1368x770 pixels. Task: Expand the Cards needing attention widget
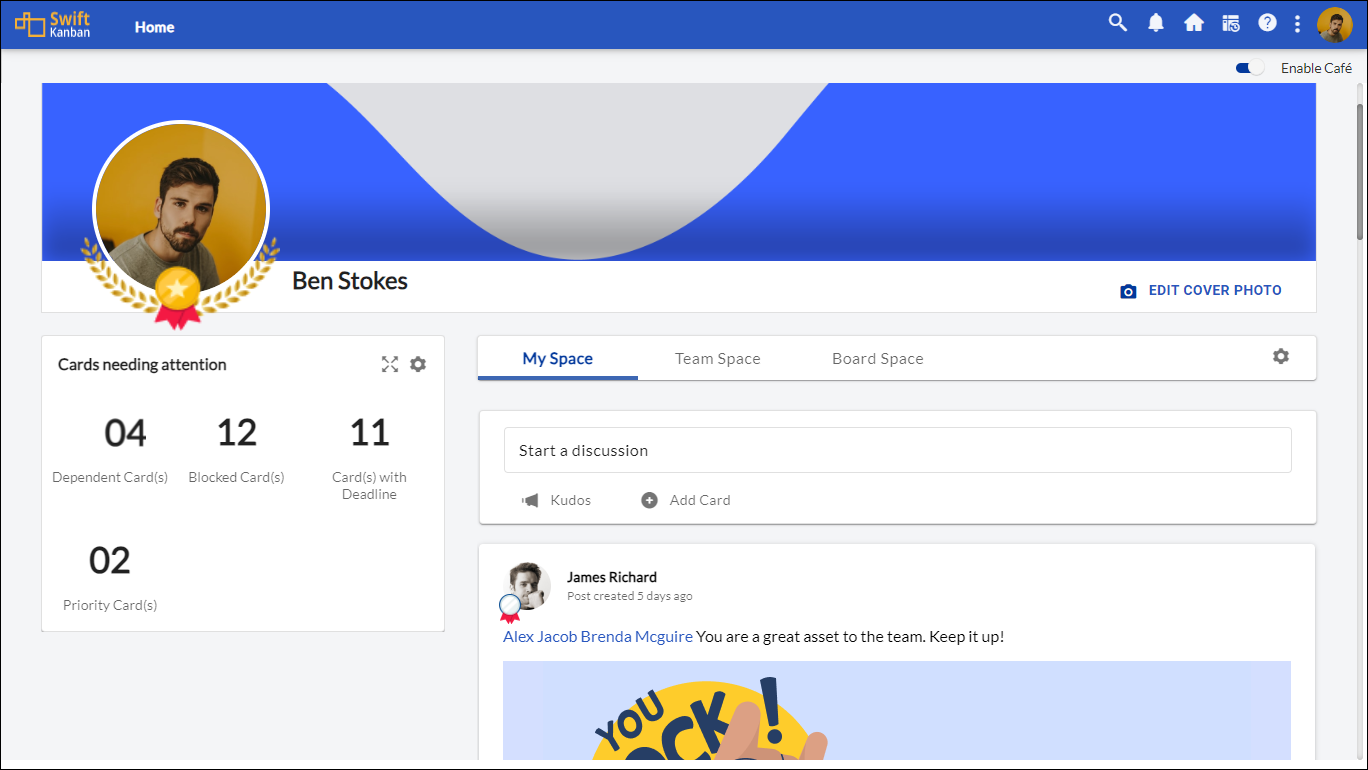click(390, 364)
